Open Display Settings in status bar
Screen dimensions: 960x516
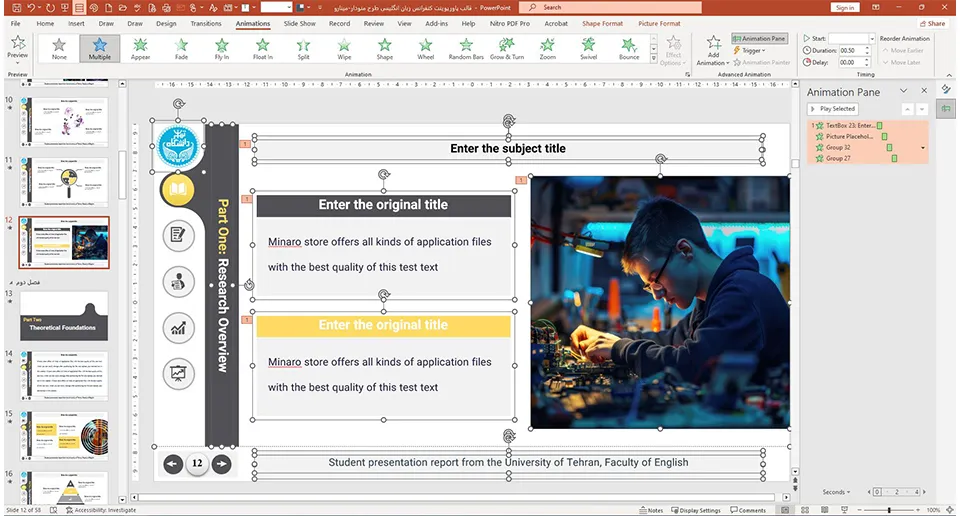pyautogui.click(x=696, y=510)
